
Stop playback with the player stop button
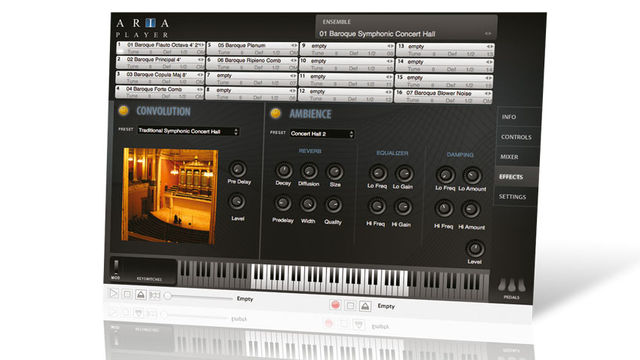coord(127,294)
